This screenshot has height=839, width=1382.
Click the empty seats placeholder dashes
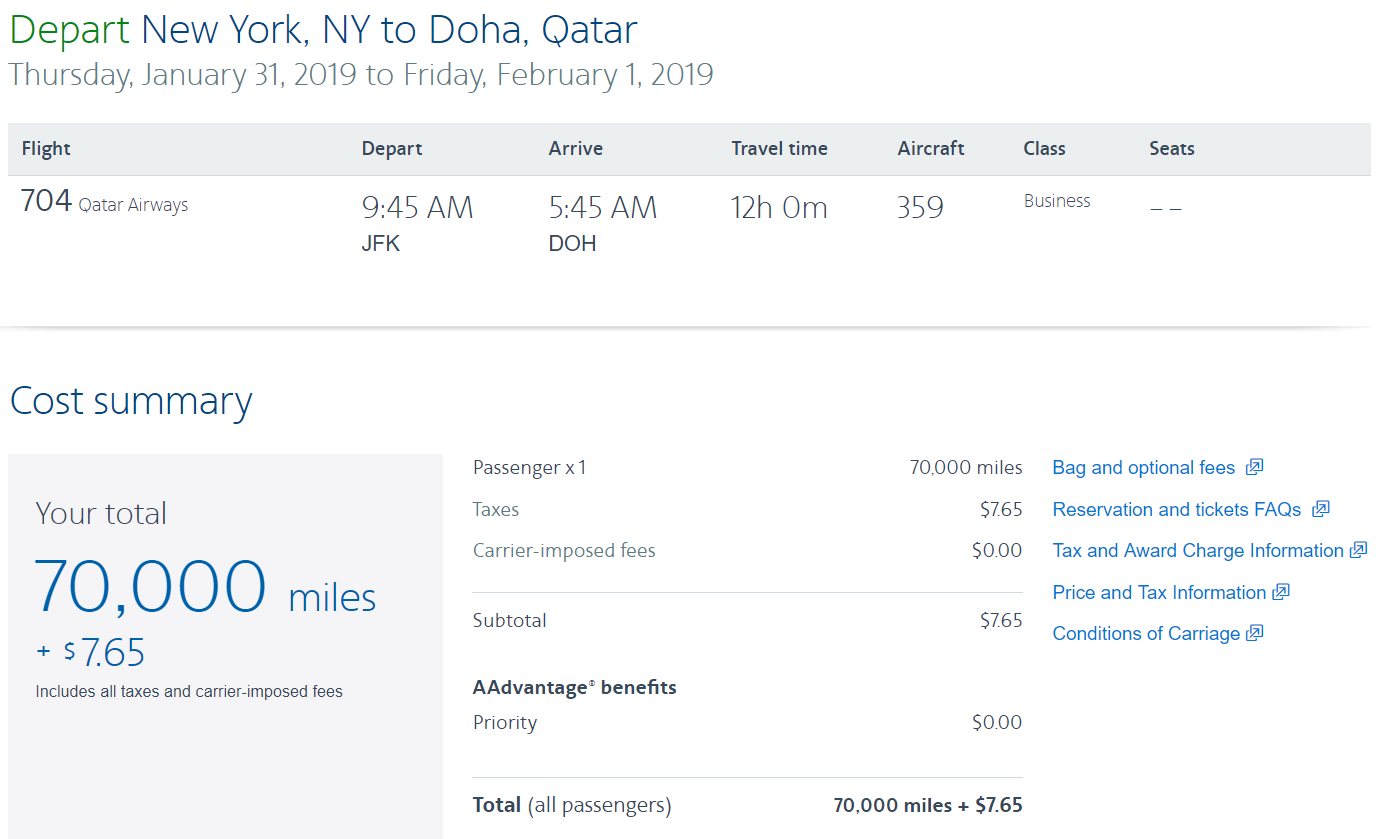tap(1165, 209)
